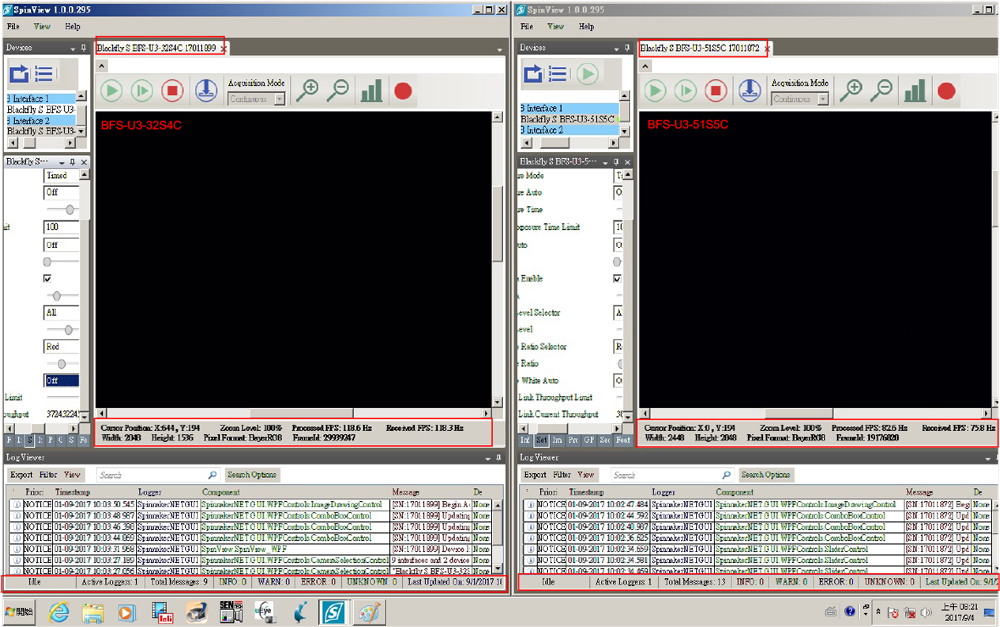Toggle the checked checkbox in left properties panel
The image size is (1000, 627).
click(48, 279)
